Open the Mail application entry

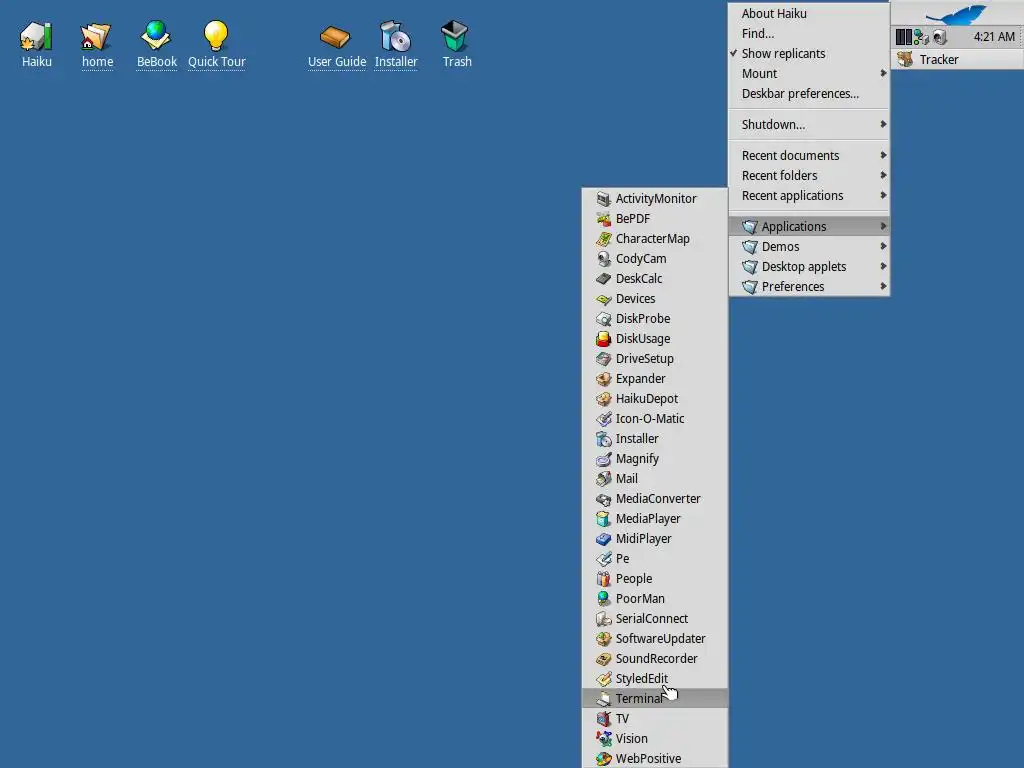coord(655,479)
